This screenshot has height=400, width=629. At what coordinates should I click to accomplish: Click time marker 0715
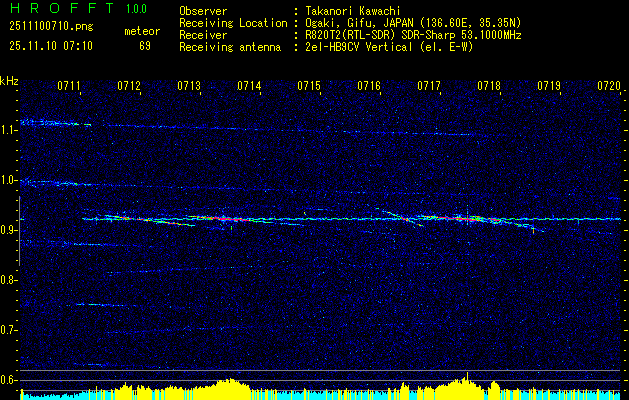[309, 85]
